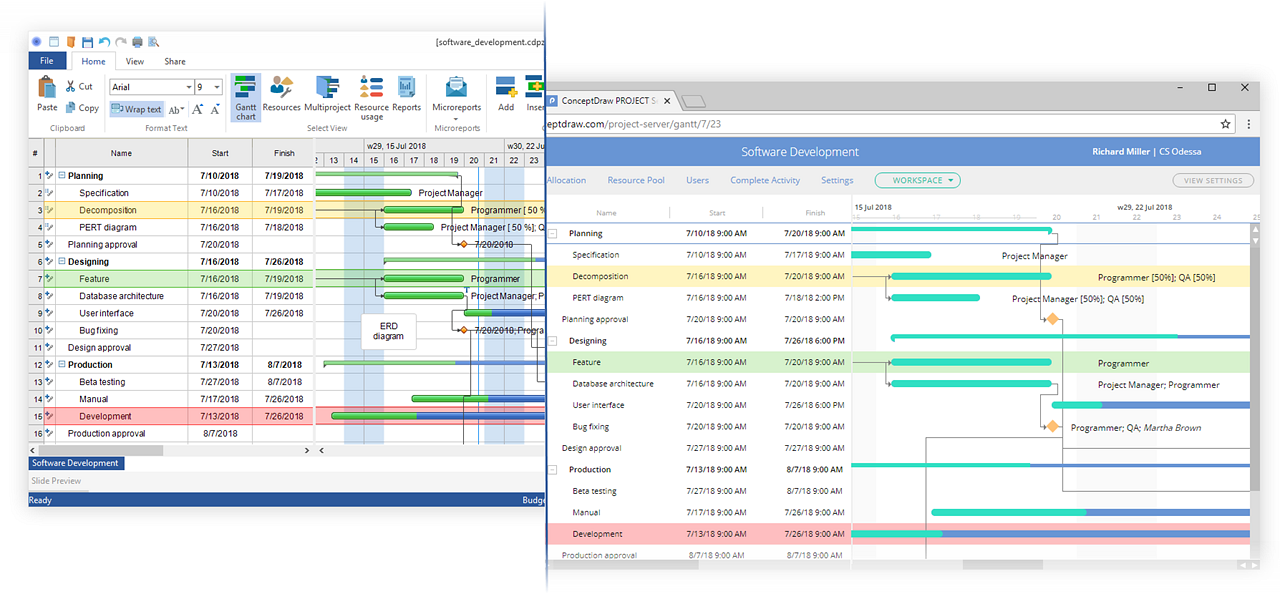Viewport: 1280px width, 594px height.
Task: Collapse Designing group in the browser Gantt
Action: coord(552,341)
